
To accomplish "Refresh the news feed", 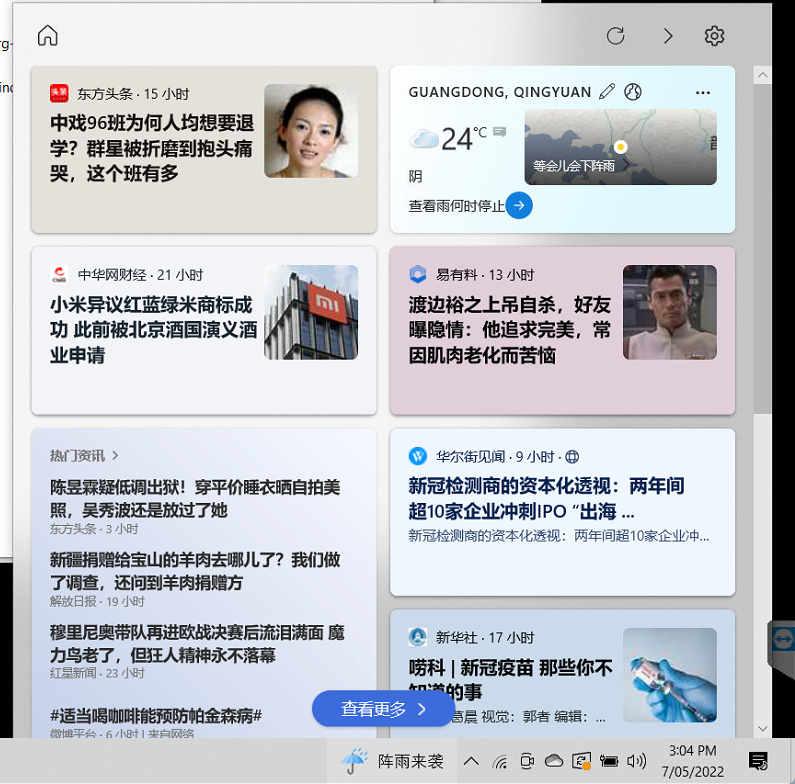I will [x=616, y=36].
